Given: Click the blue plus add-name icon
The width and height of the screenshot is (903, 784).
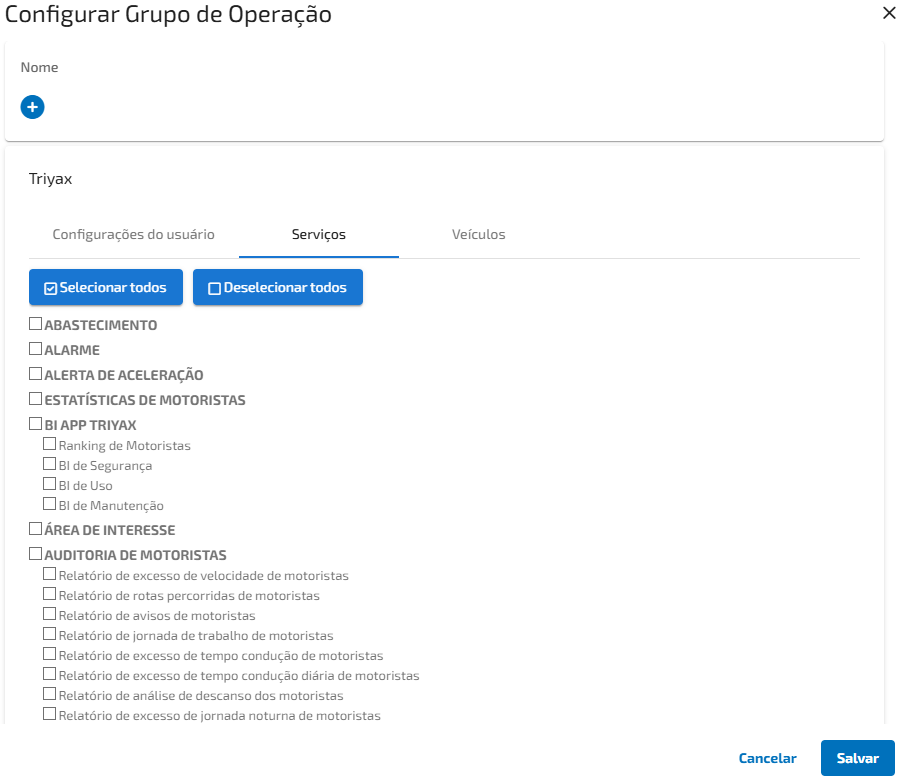Looking at the screenshot, I should pyautogui.click(x=32, y=107).
